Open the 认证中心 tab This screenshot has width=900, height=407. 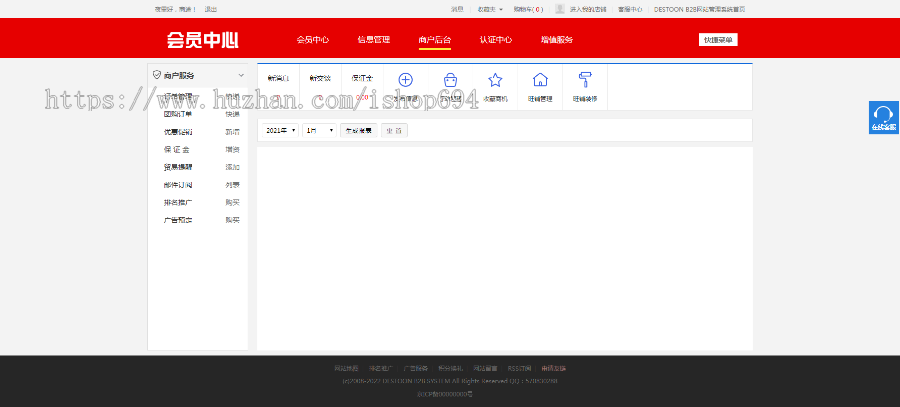[x=495, y=40]
